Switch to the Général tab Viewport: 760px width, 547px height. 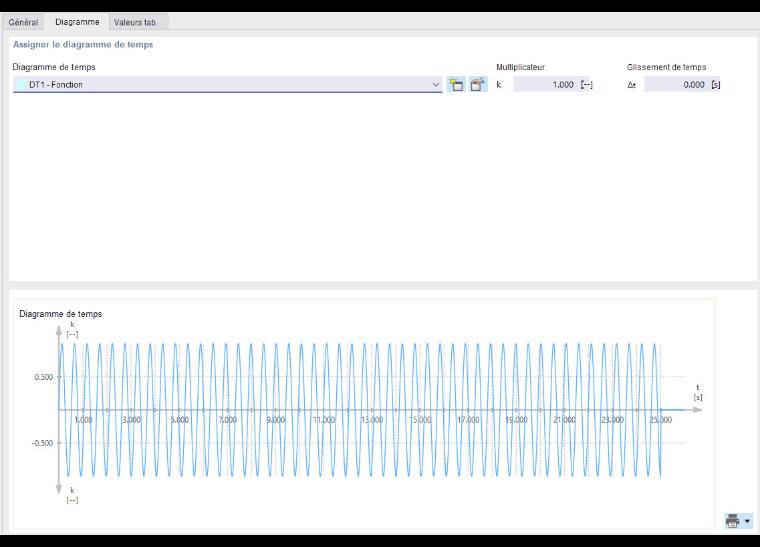[x=23, y=22]
